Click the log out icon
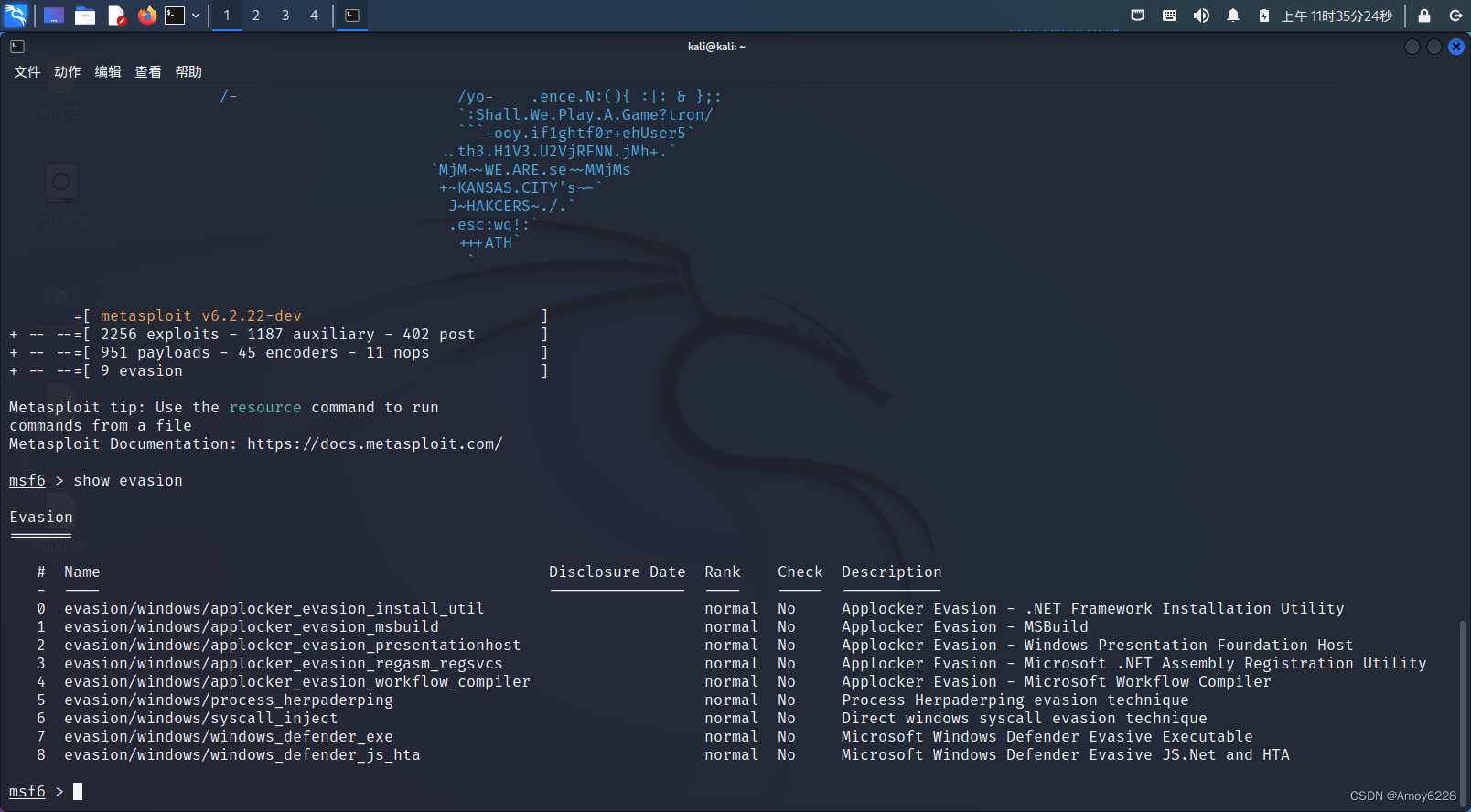Viewport: 1471px width, 812px height. click(x=1455, y=16)
